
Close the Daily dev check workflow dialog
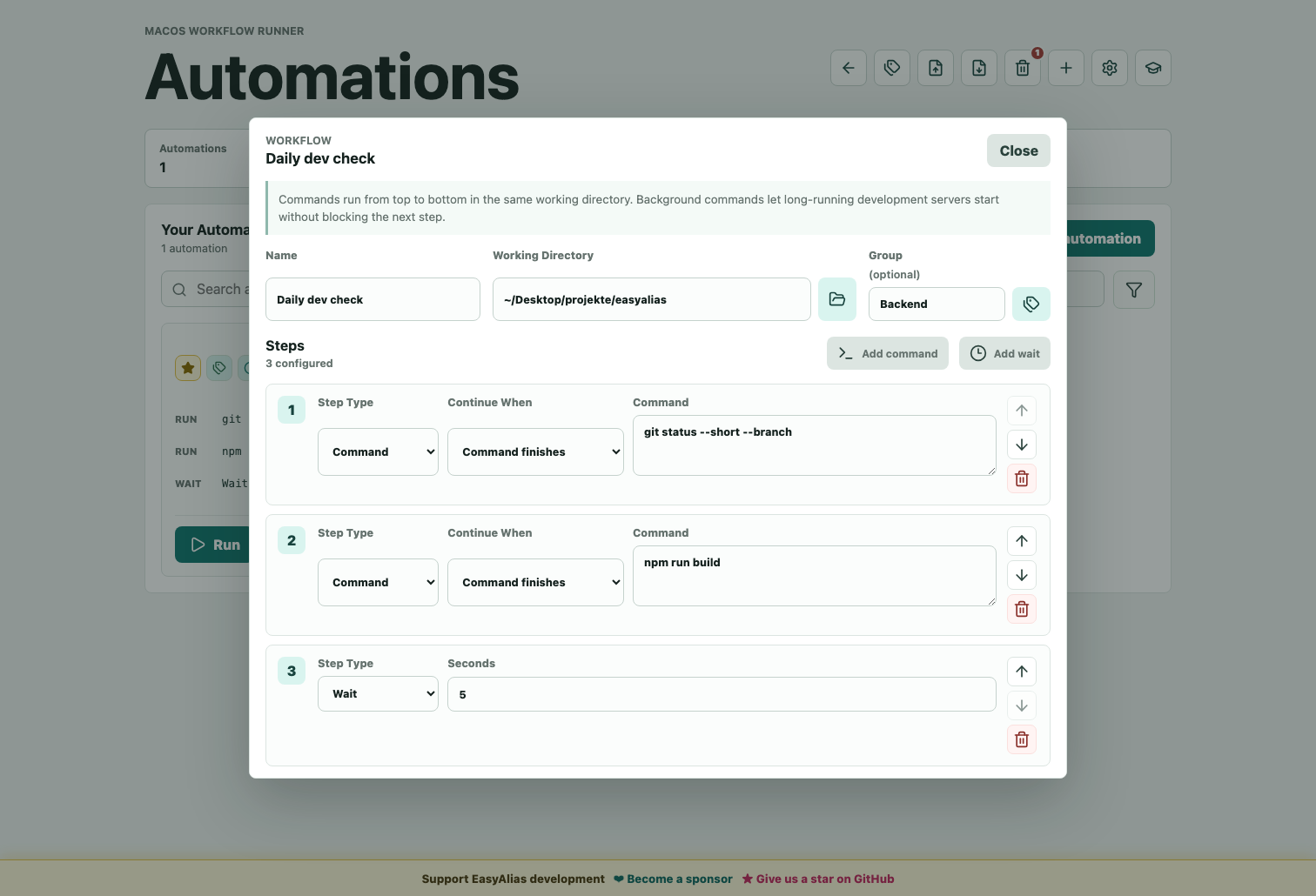click(1018, 150)
